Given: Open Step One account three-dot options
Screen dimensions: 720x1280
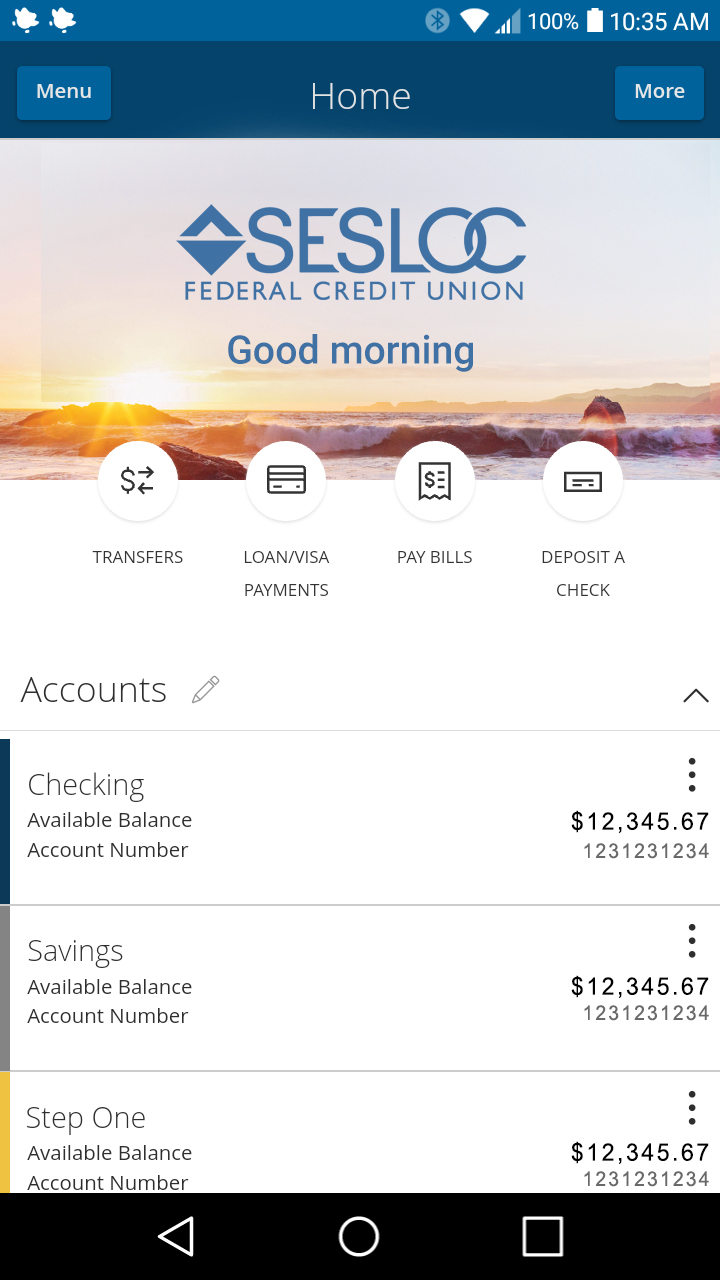Looking at the screenshot, I should [691, 1108].
